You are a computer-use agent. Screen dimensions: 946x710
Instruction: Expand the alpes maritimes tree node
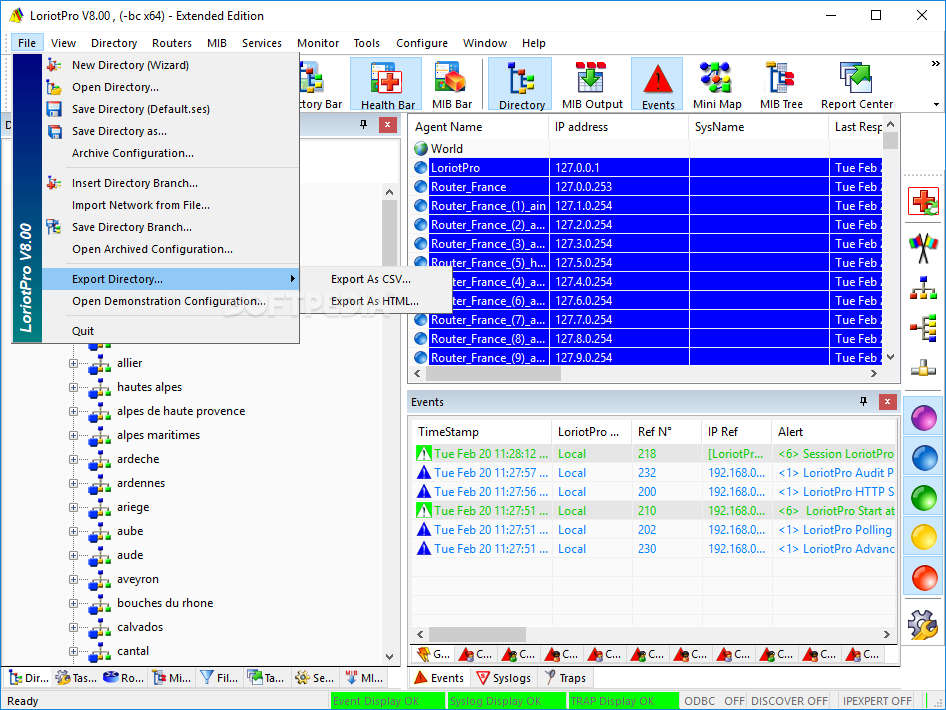coord(73,435)
